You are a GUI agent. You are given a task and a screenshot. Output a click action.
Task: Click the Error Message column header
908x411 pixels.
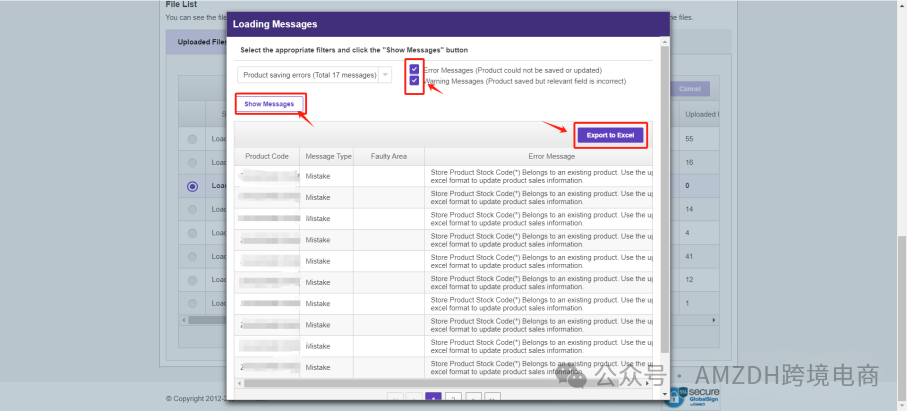pyautogui.click(x=551, y=156)
